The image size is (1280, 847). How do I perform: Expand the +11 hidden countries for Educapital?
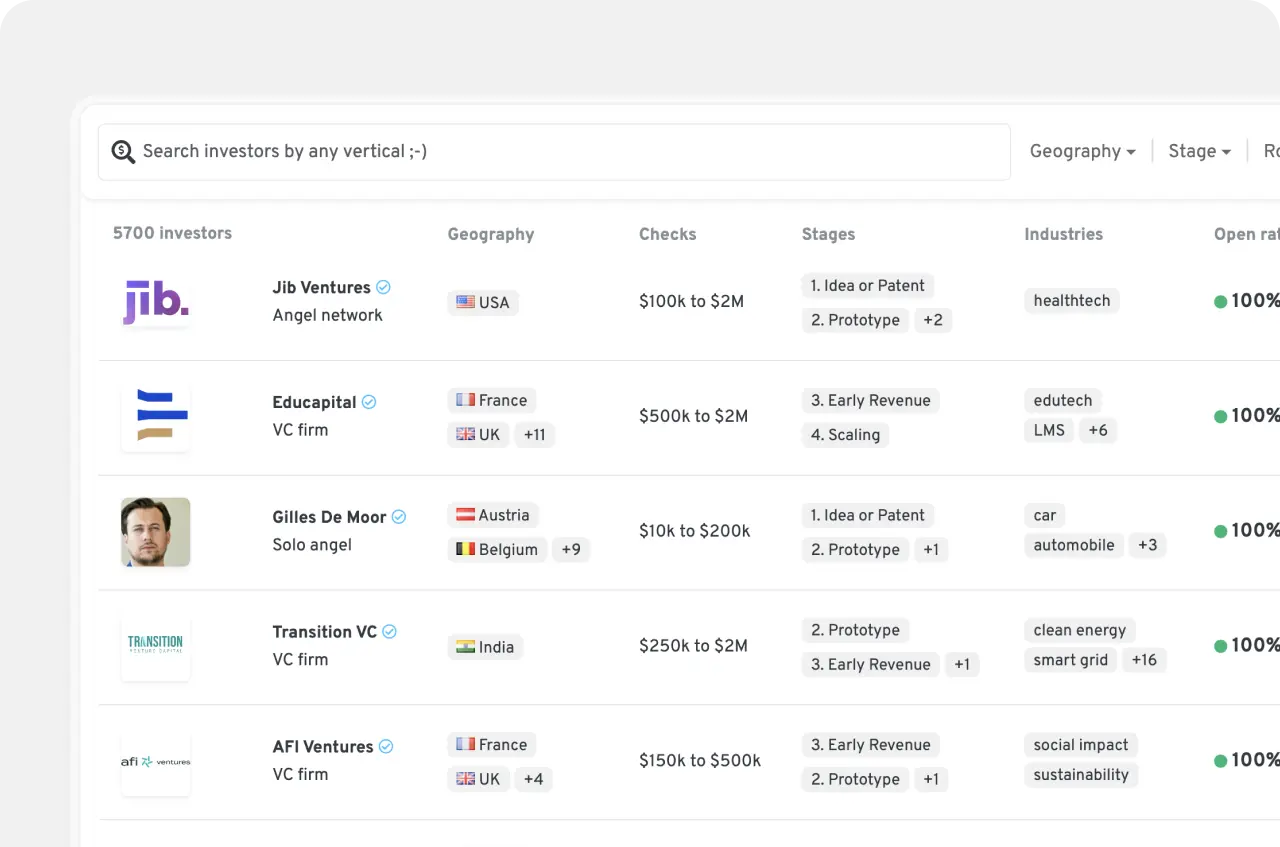coord(534,434)
